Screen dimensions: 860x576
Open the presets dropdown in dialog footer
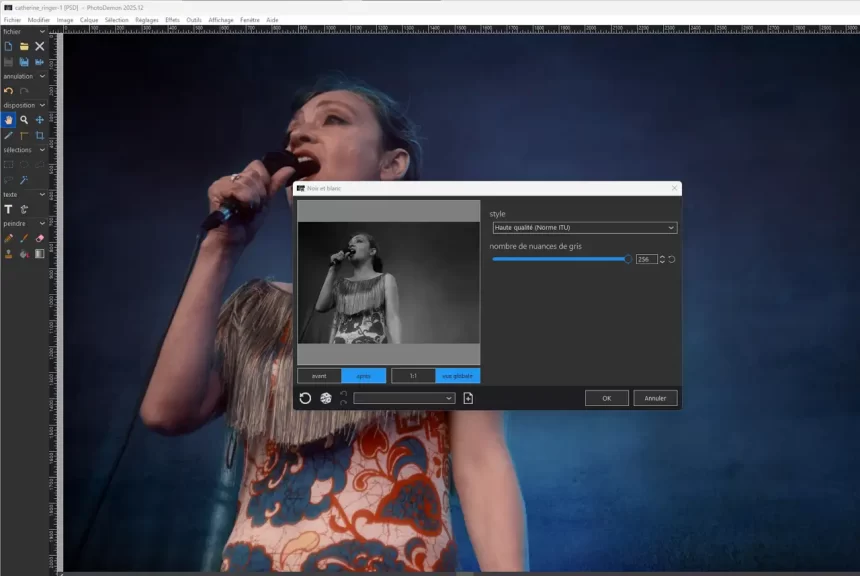point(404,398)
